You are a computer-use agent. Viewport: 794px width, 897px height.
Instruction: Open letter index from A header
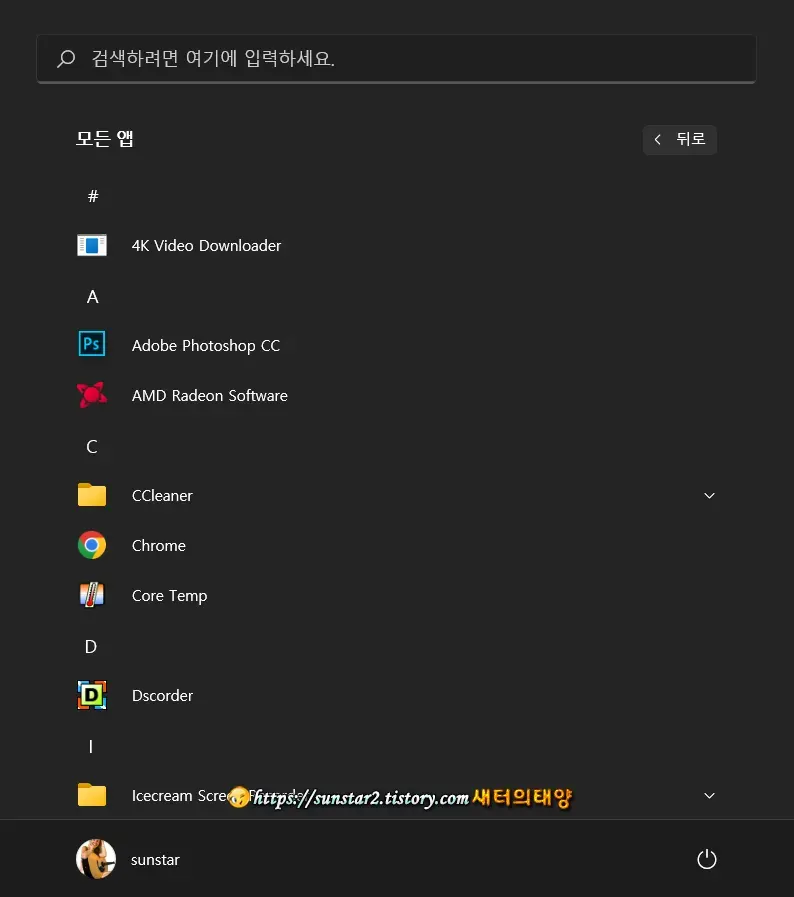click(93, 296)
